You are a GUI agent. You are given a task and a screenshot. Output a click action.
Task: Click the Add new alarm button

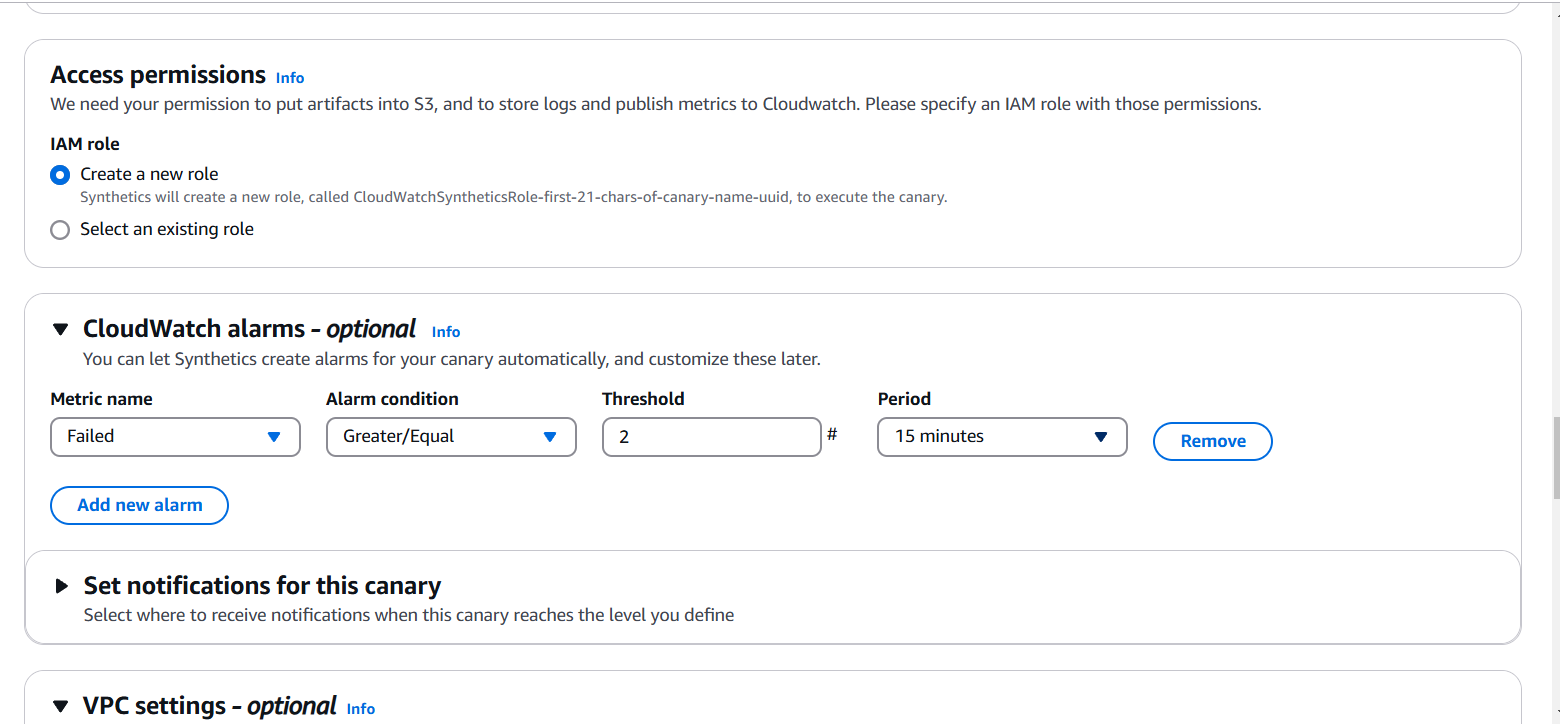coord(139,505)
